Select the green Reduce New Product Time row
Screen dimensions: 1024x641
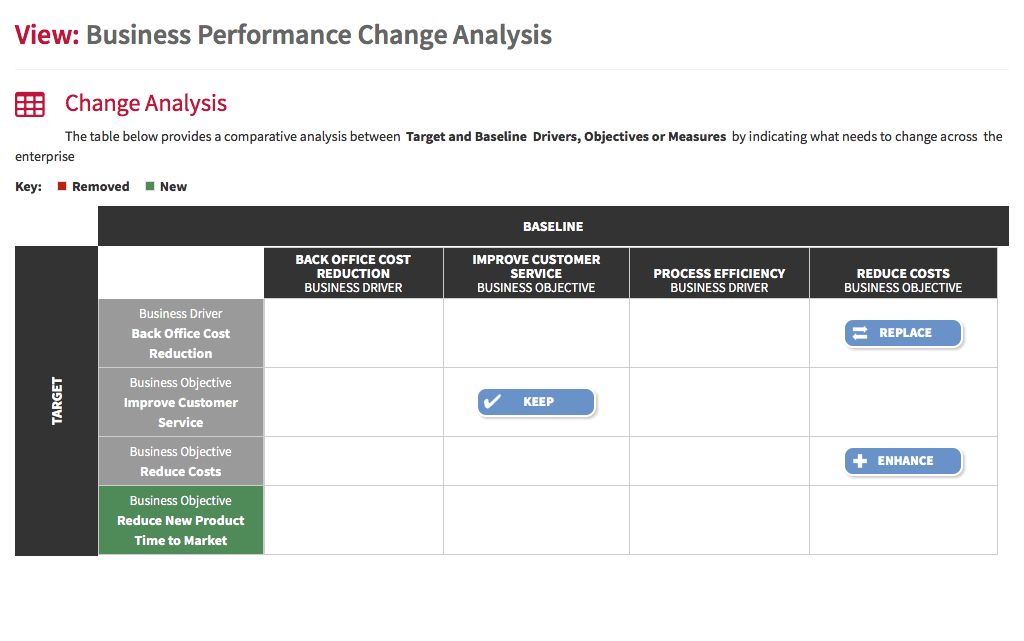(181, 520)
